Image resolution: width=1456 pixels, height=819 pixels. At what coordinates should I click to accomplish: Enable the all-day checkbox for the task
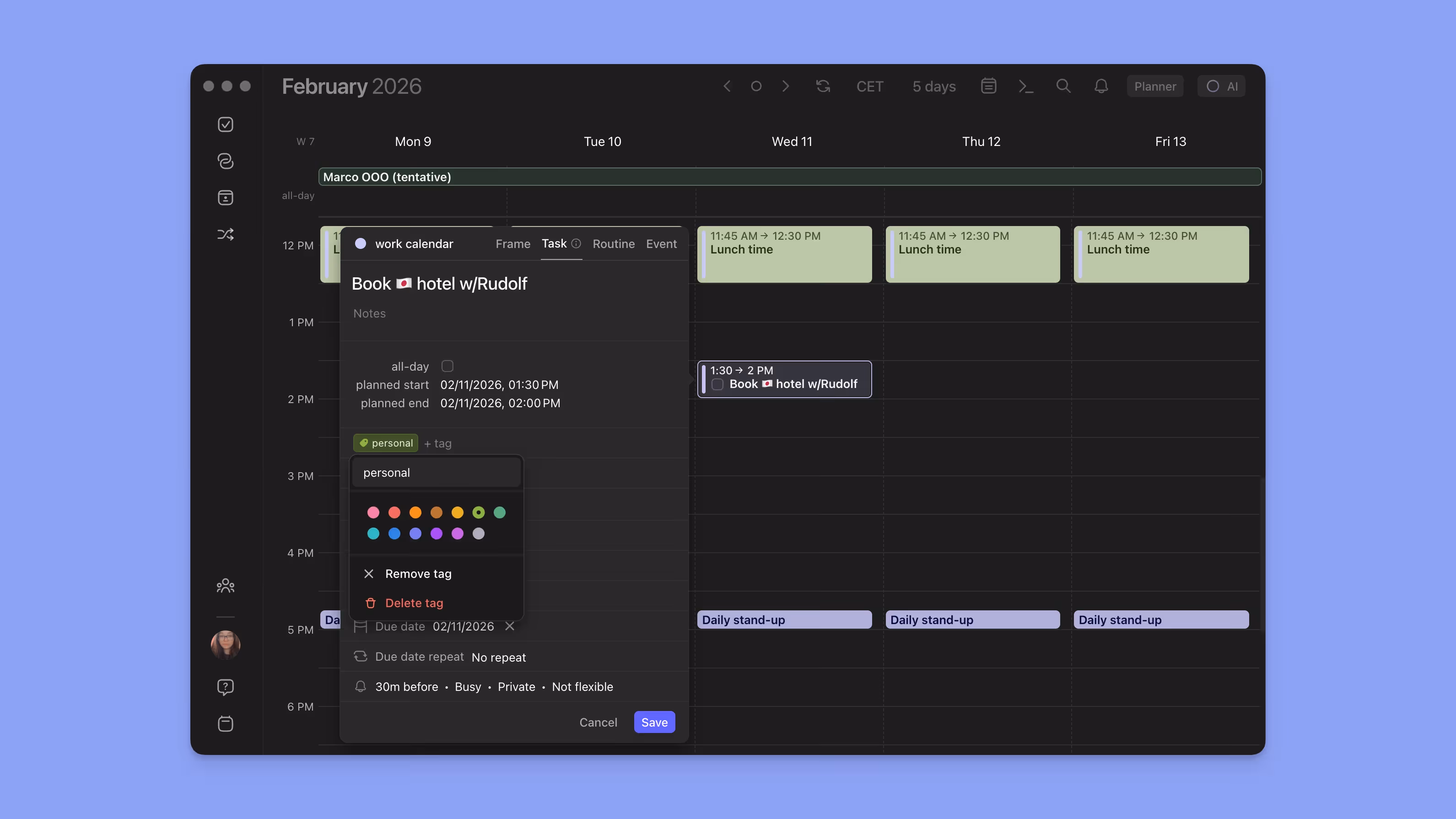pos(448,366)
